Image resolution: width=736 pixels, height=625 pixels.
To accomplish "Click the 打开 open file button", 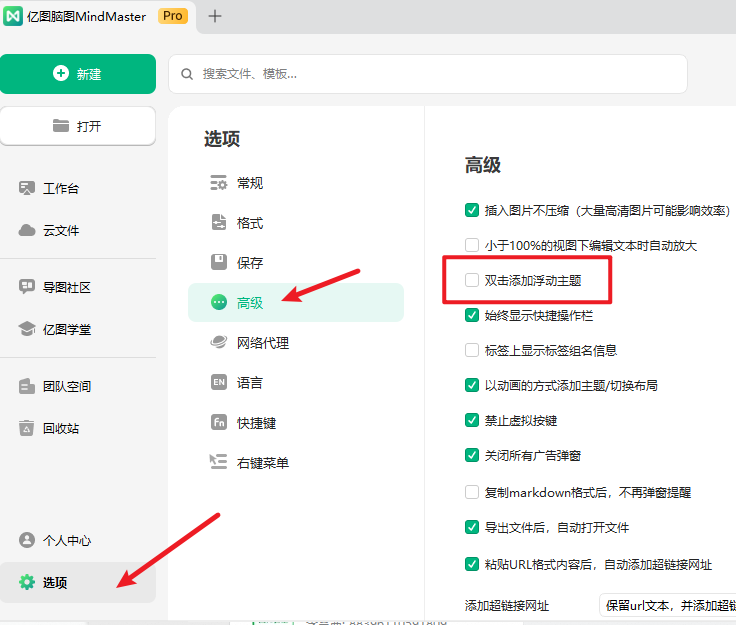I will (78, 126).
